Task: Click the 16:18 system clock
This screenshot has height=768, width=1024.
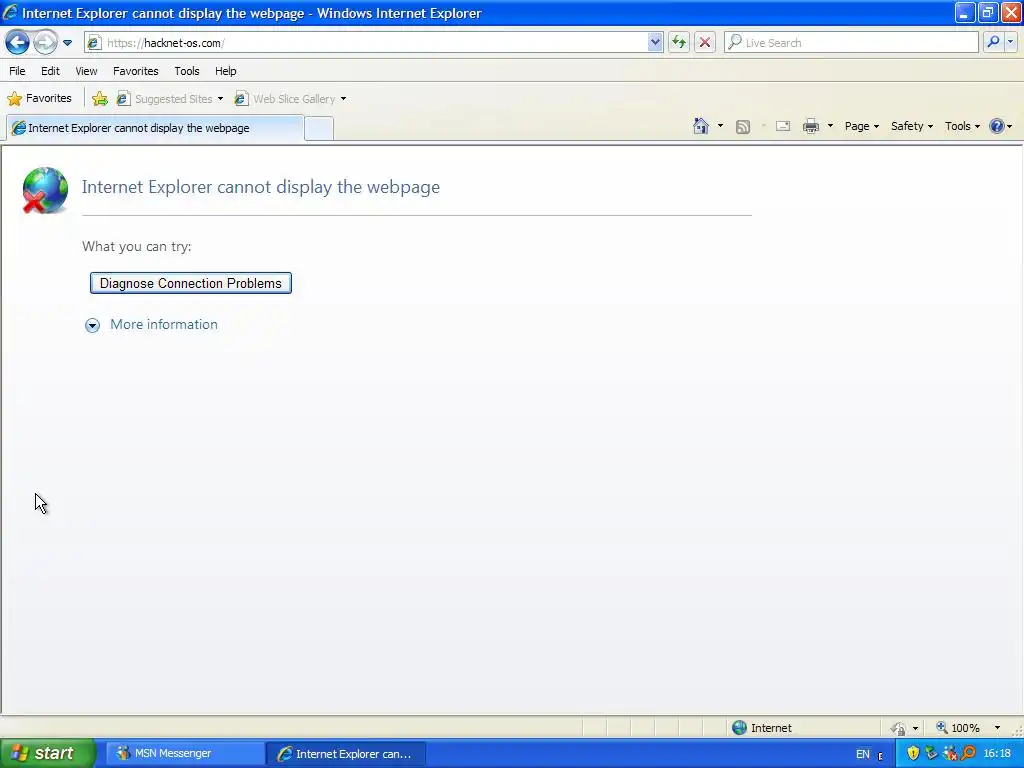Action: coord(997,754)
